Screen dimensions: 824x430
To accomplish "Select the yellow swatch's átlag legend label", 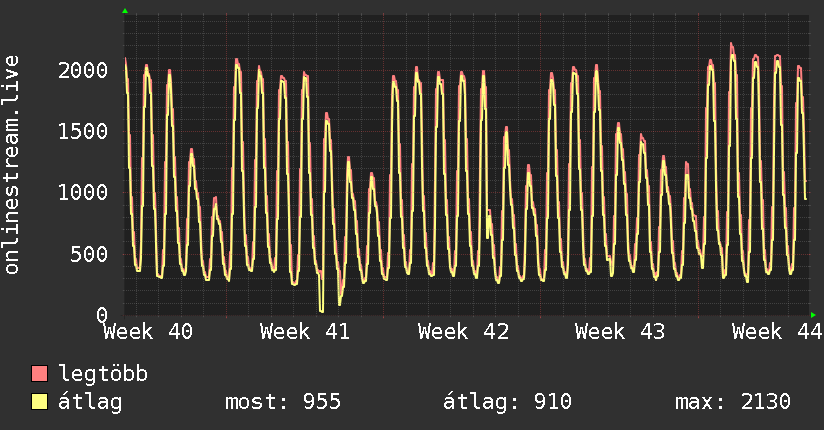I will (x=90, y=402).
